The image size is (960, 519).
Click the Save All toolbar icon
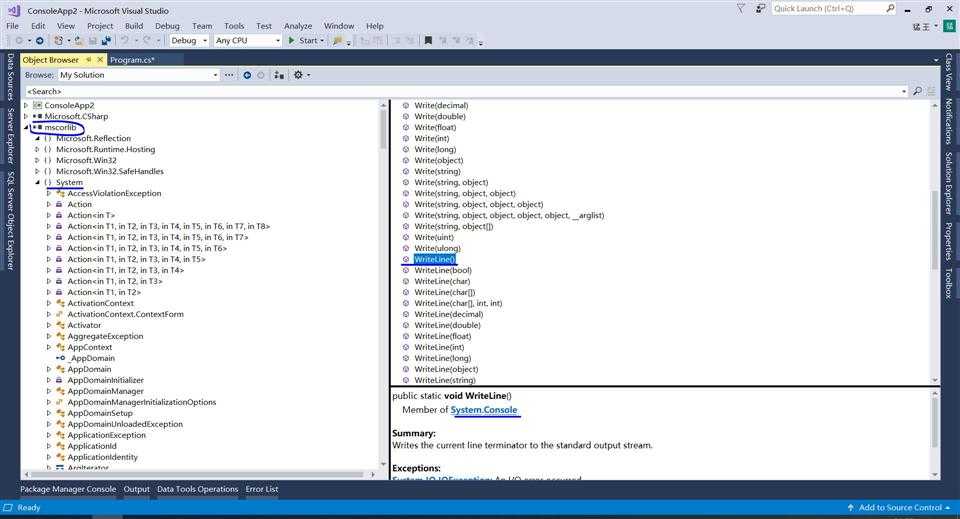point(106,40)
